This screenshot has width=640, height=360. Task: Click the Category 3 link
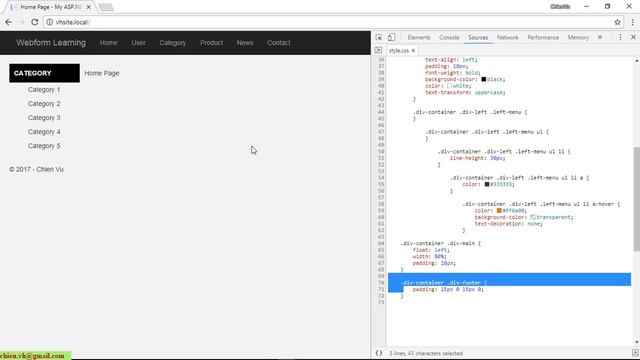point(44,118)
